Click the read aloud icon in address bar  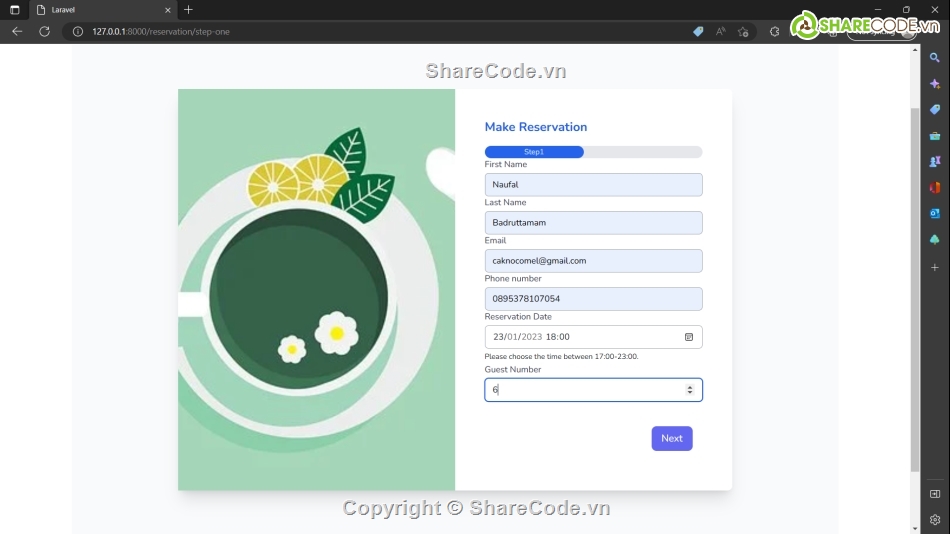click(720, 32)
